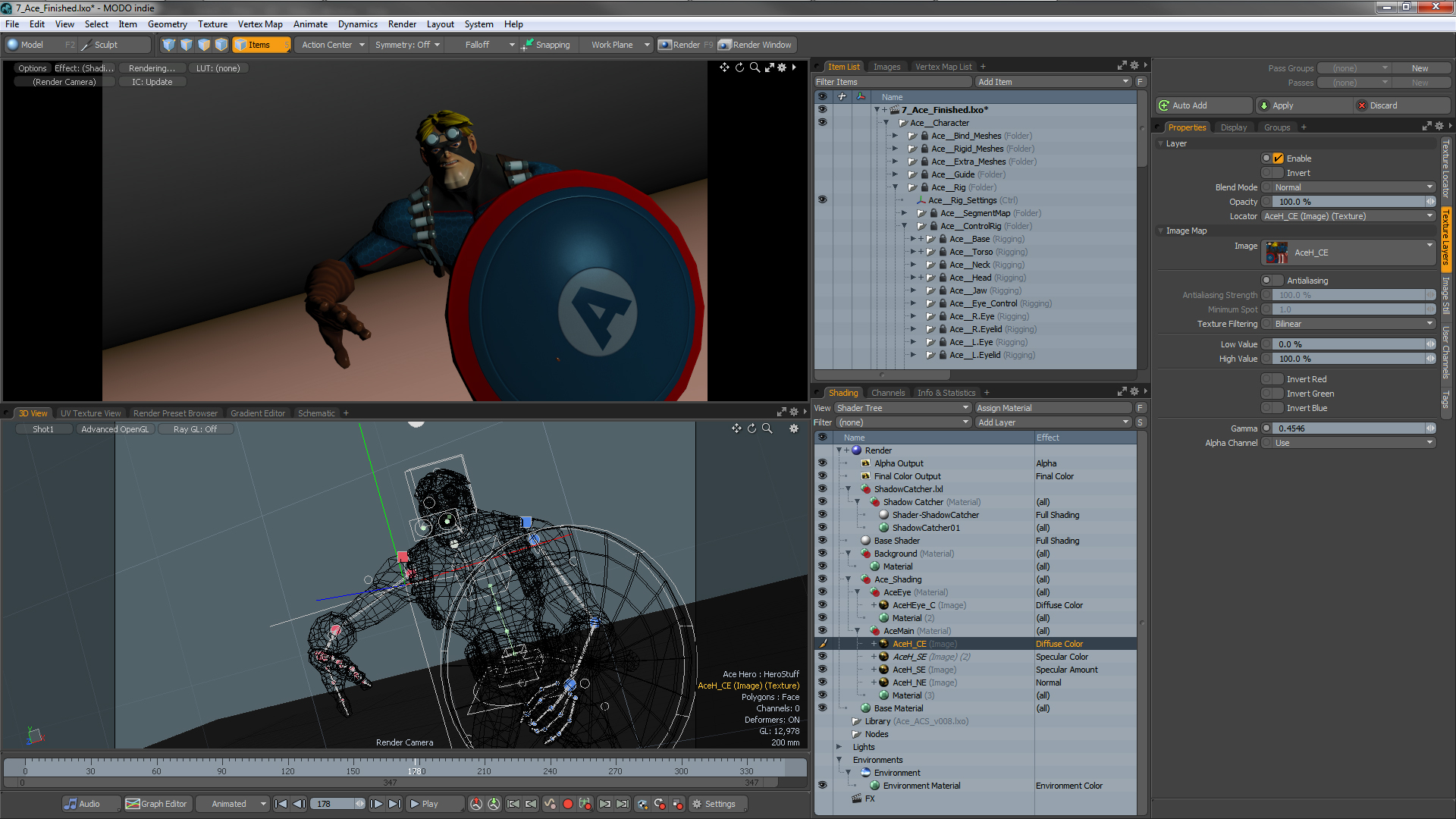Click the Auto Add icon in Item List panel
This screenshot has height=819, width=1456.
point(1163,105)
